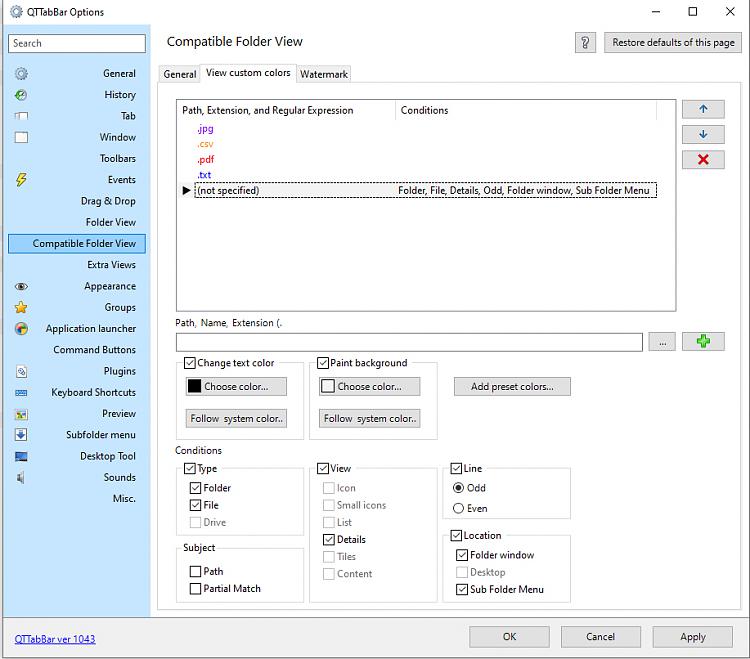Check the Path subject checkbox
The width and height of the screenshot is (750, 659).
tap(195, 571)
